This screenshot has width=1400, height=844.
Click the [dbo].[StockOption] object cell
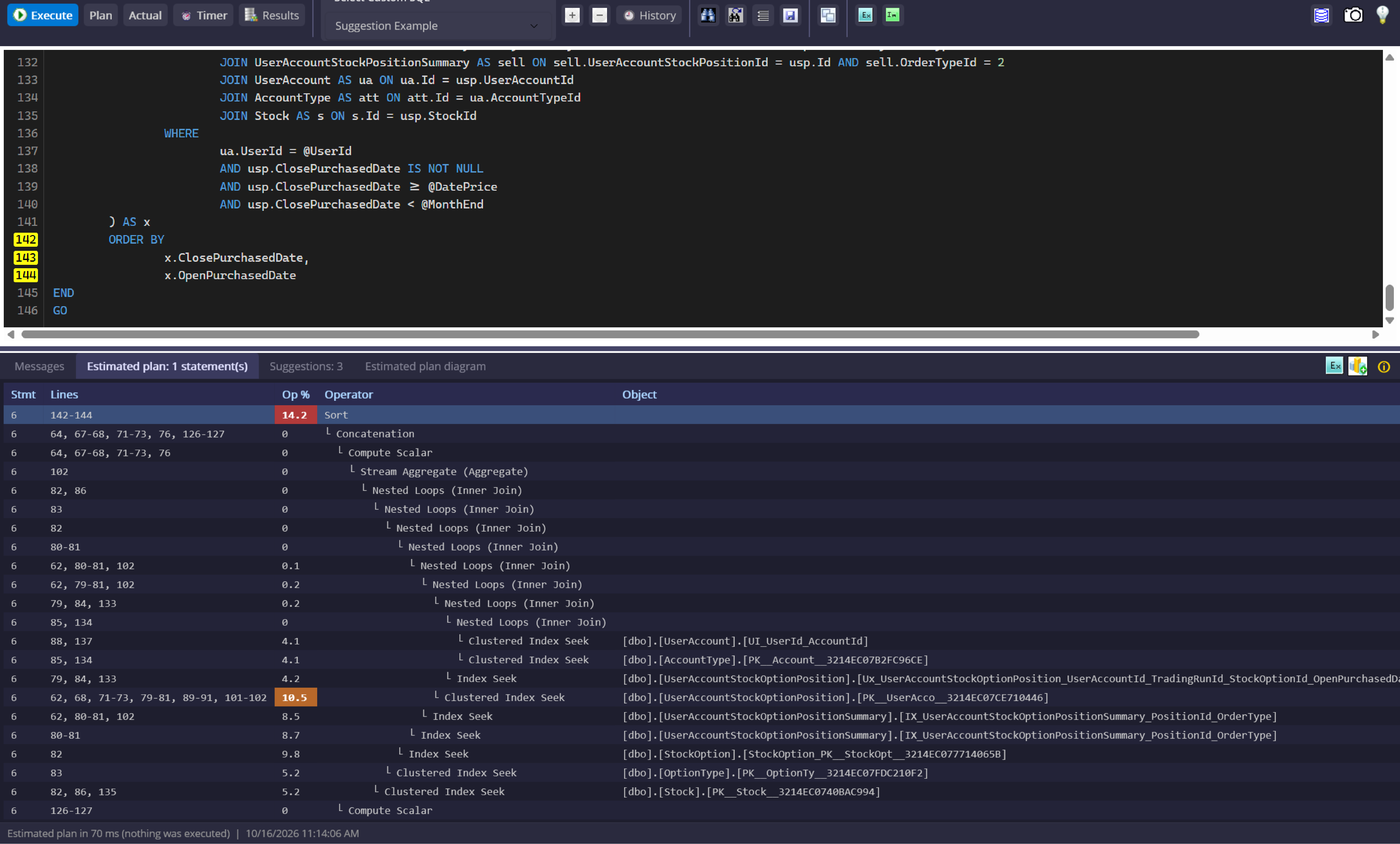(814, 754)
